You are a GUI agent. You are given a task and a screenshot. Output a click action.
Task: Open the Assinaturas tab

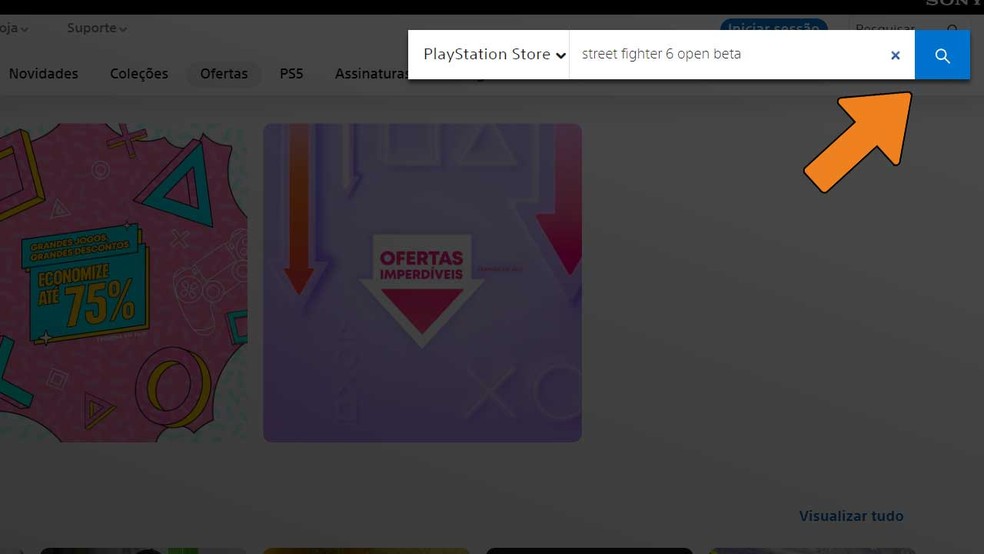(x=372, y=74)
